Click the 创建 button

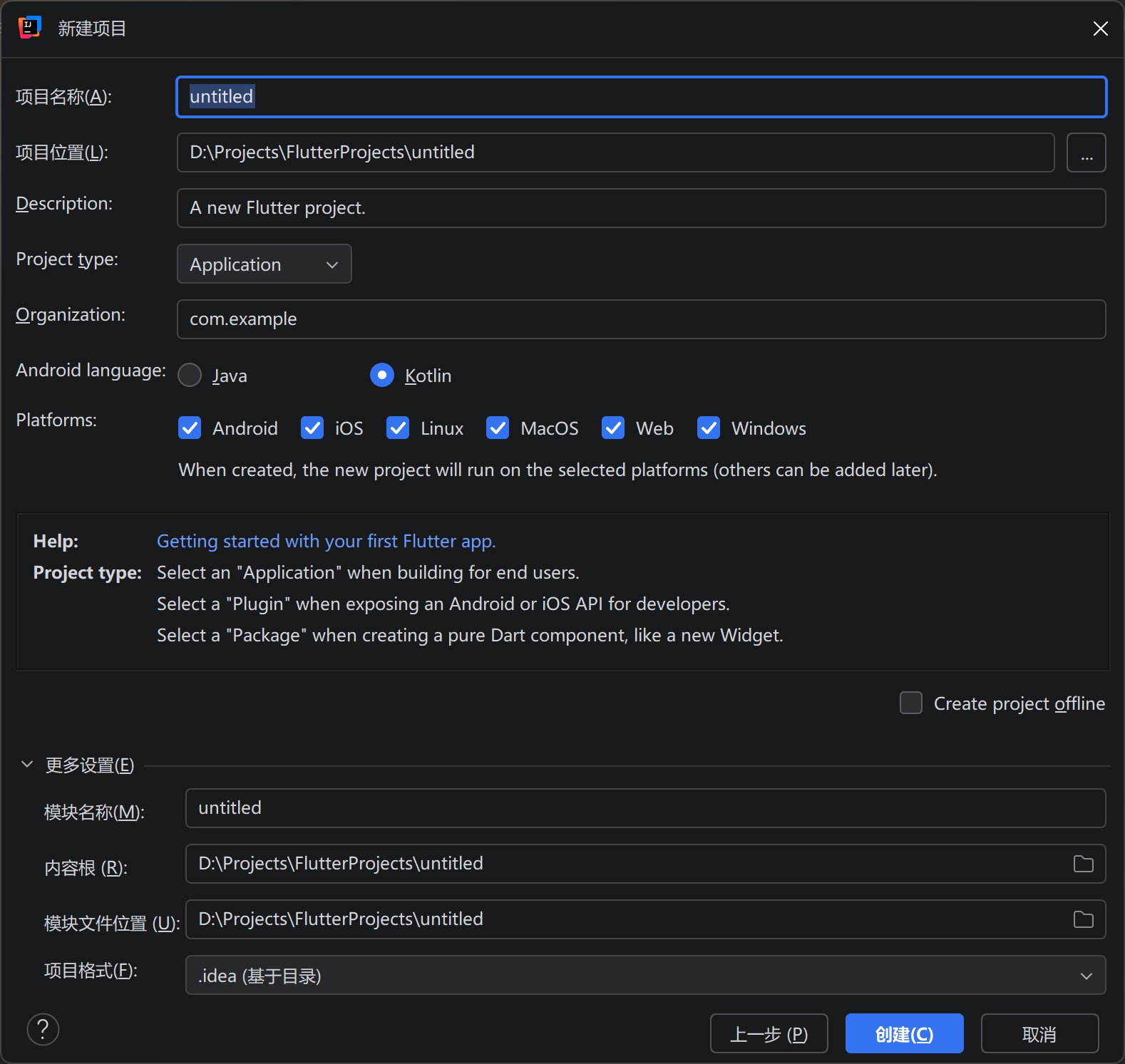point(905,1033)
